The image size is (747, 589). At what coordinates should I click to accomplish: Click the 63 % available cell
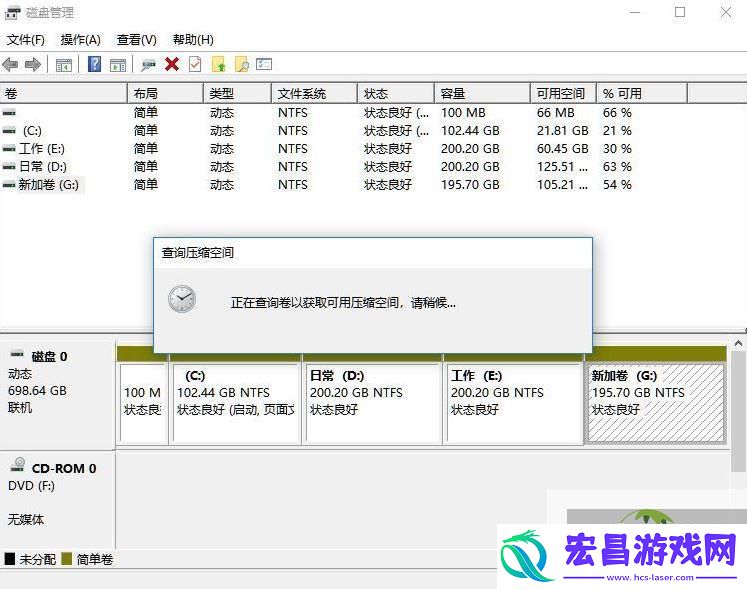pyautogui.click(x=617, y=167)
